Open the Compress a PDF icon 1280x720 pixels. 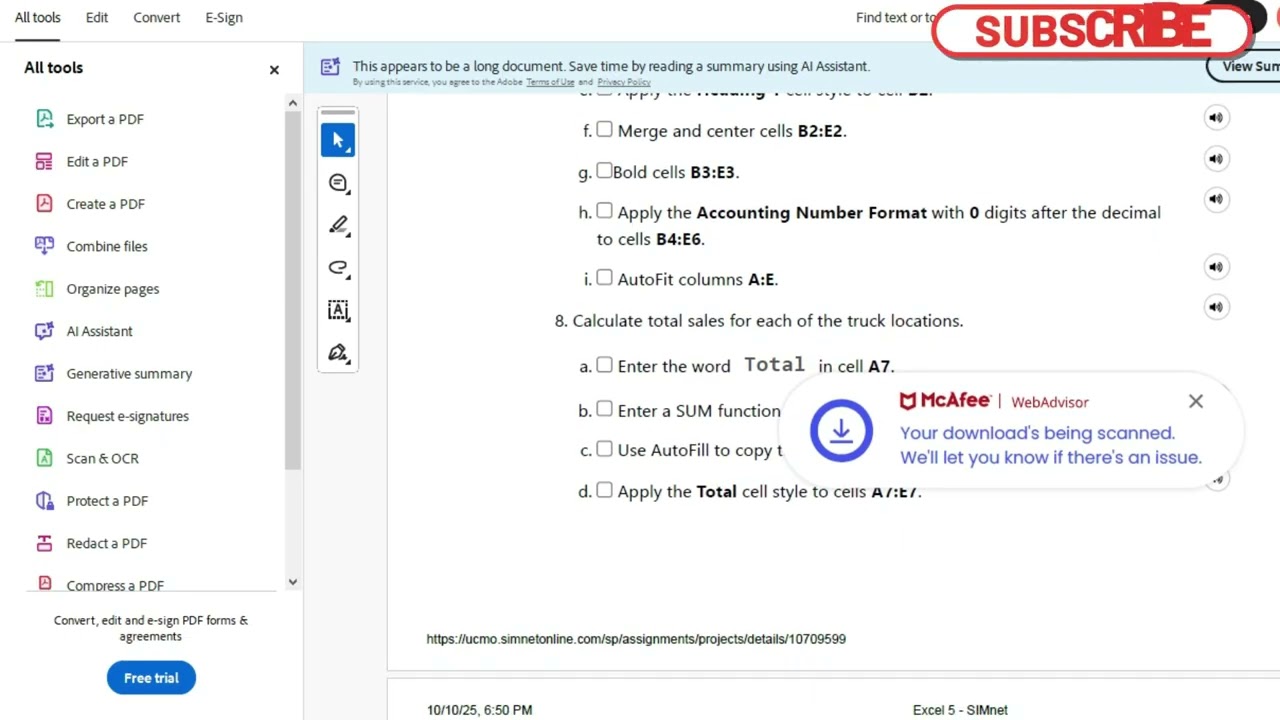coord(44,584)
